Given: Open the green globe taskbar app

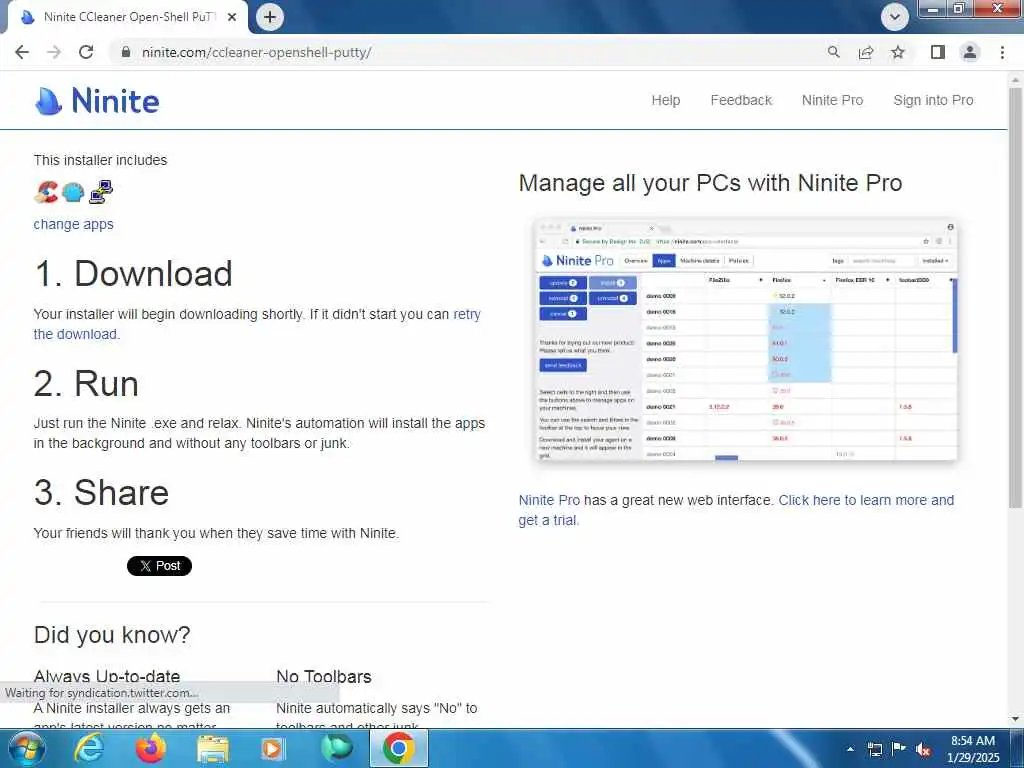Looking at the screenshot, I should [x=337, y=748].
